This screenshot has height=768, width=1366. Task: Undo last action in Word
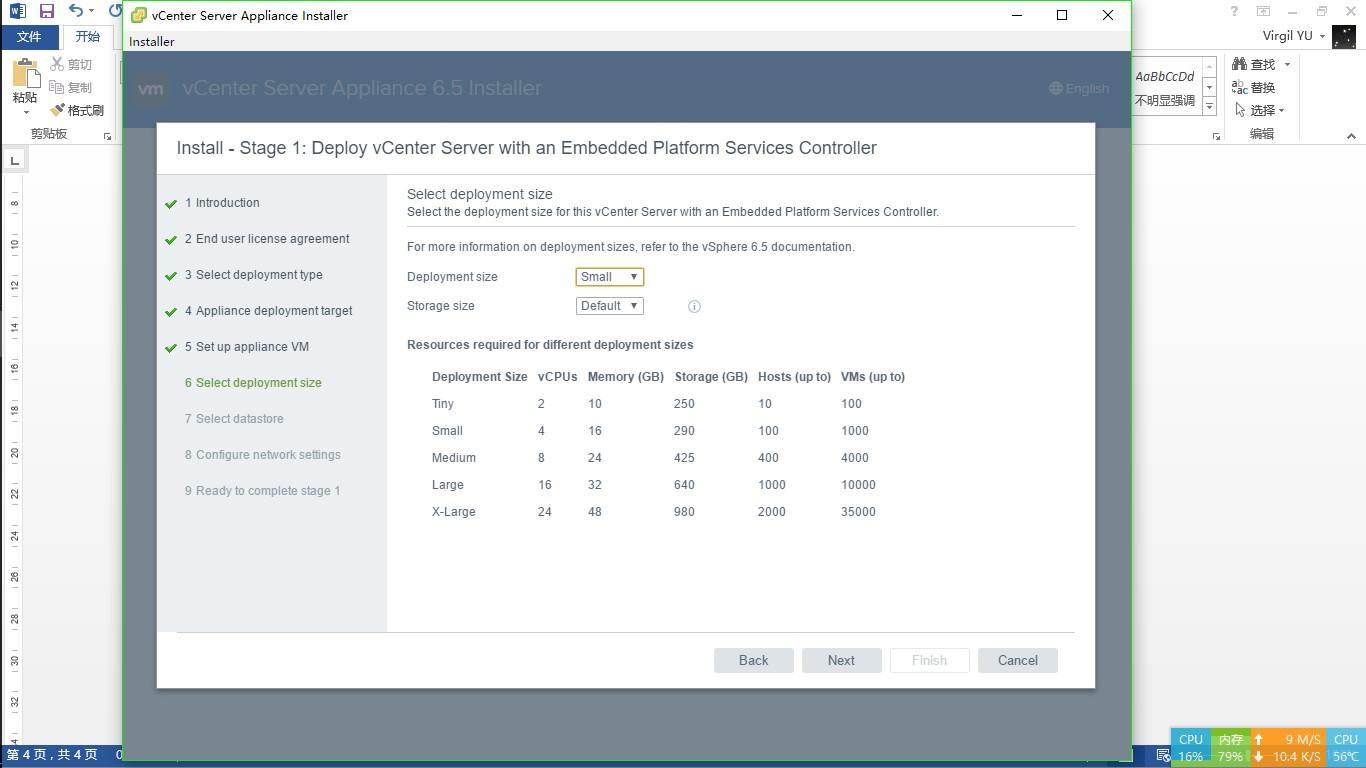(x=75, y=12)
